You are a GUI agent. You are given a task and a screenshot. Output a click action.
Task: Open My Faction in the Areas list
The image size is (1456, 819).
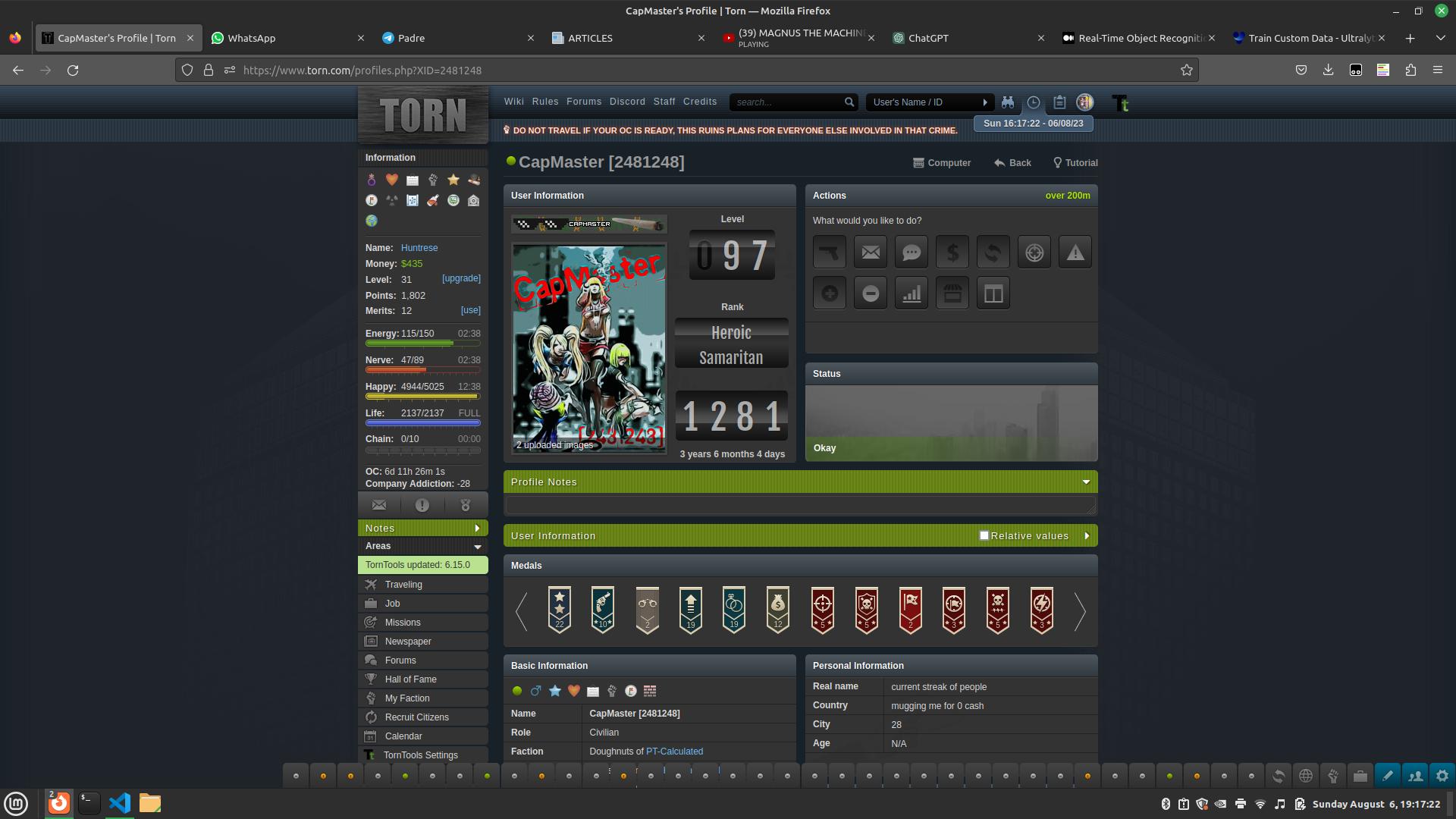point(423,698)
